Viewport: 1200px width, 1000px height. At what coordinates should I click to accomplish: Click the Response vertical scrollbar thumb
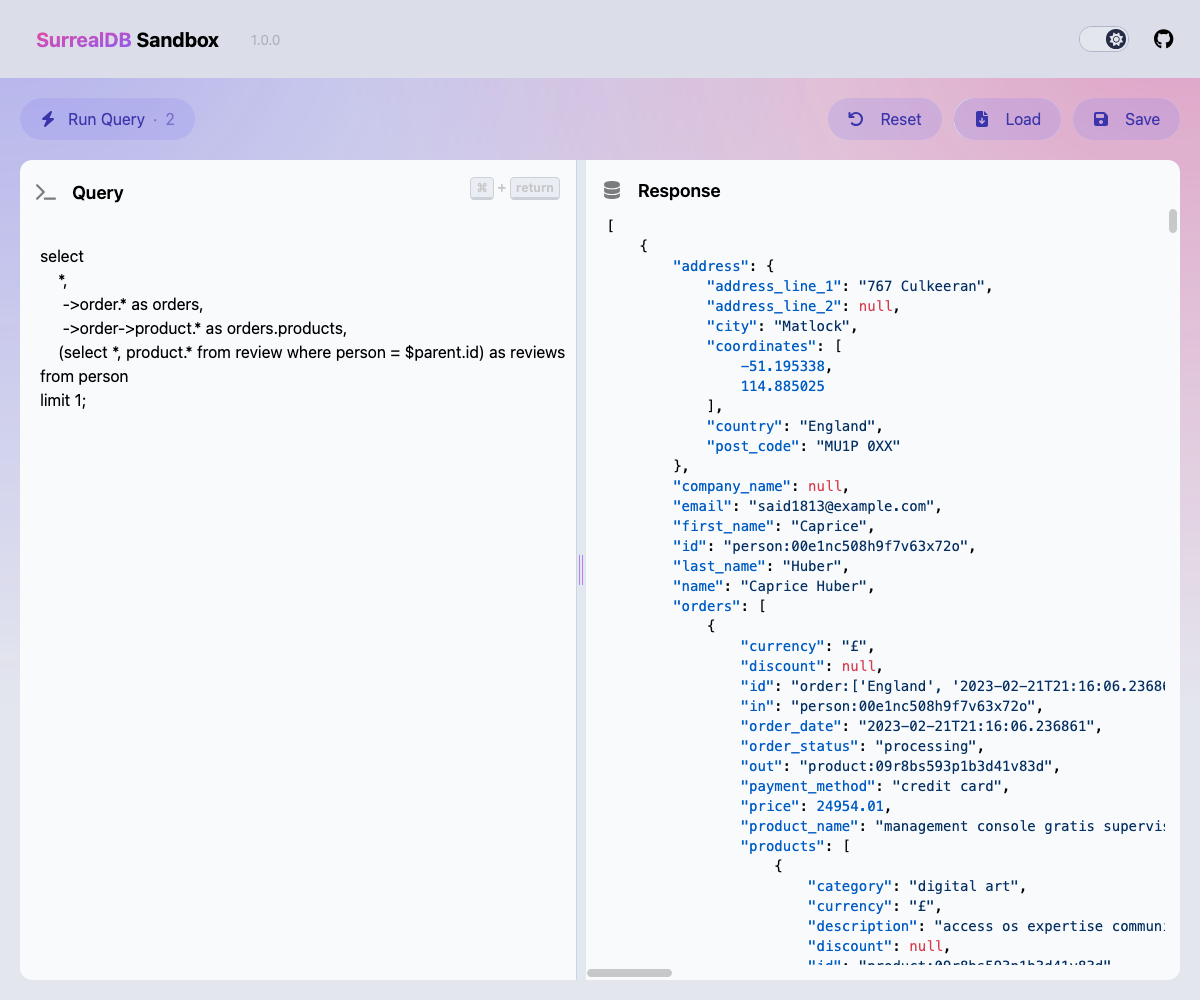(1173, 221)
